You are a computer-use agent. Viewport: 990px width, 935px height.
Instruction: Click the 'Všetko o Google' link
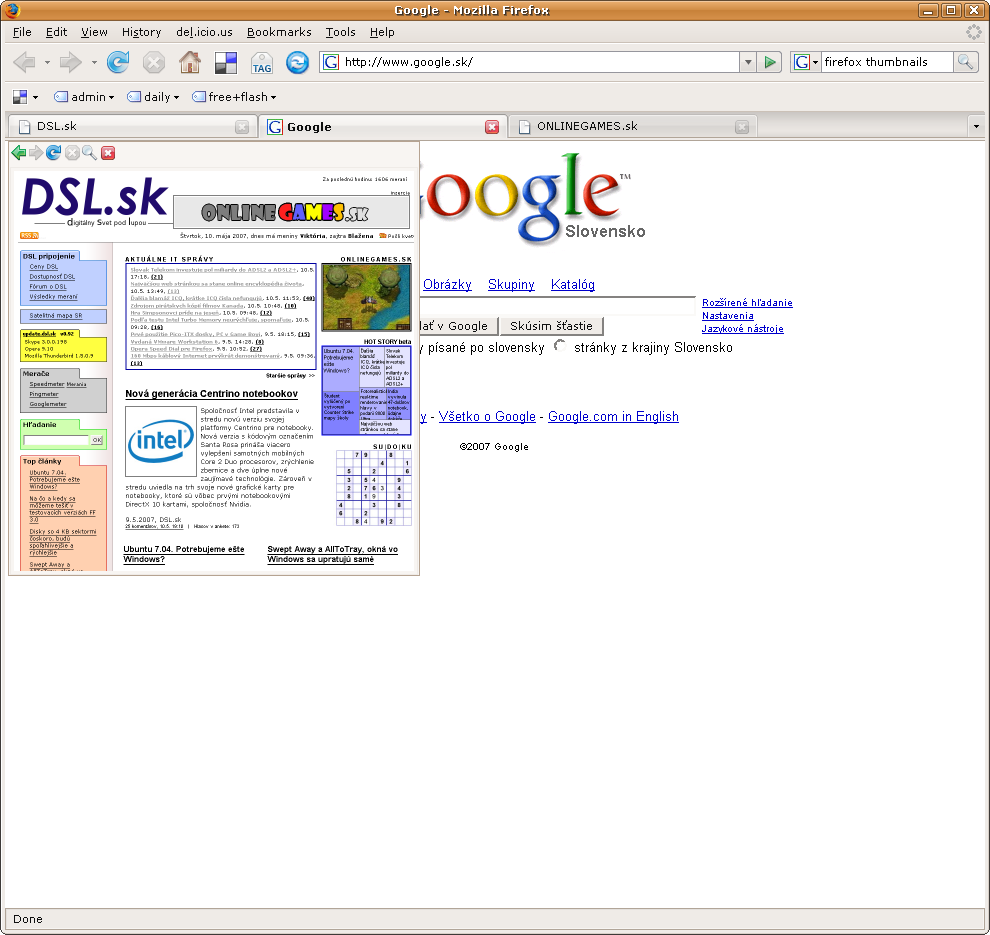coord(487,417)
